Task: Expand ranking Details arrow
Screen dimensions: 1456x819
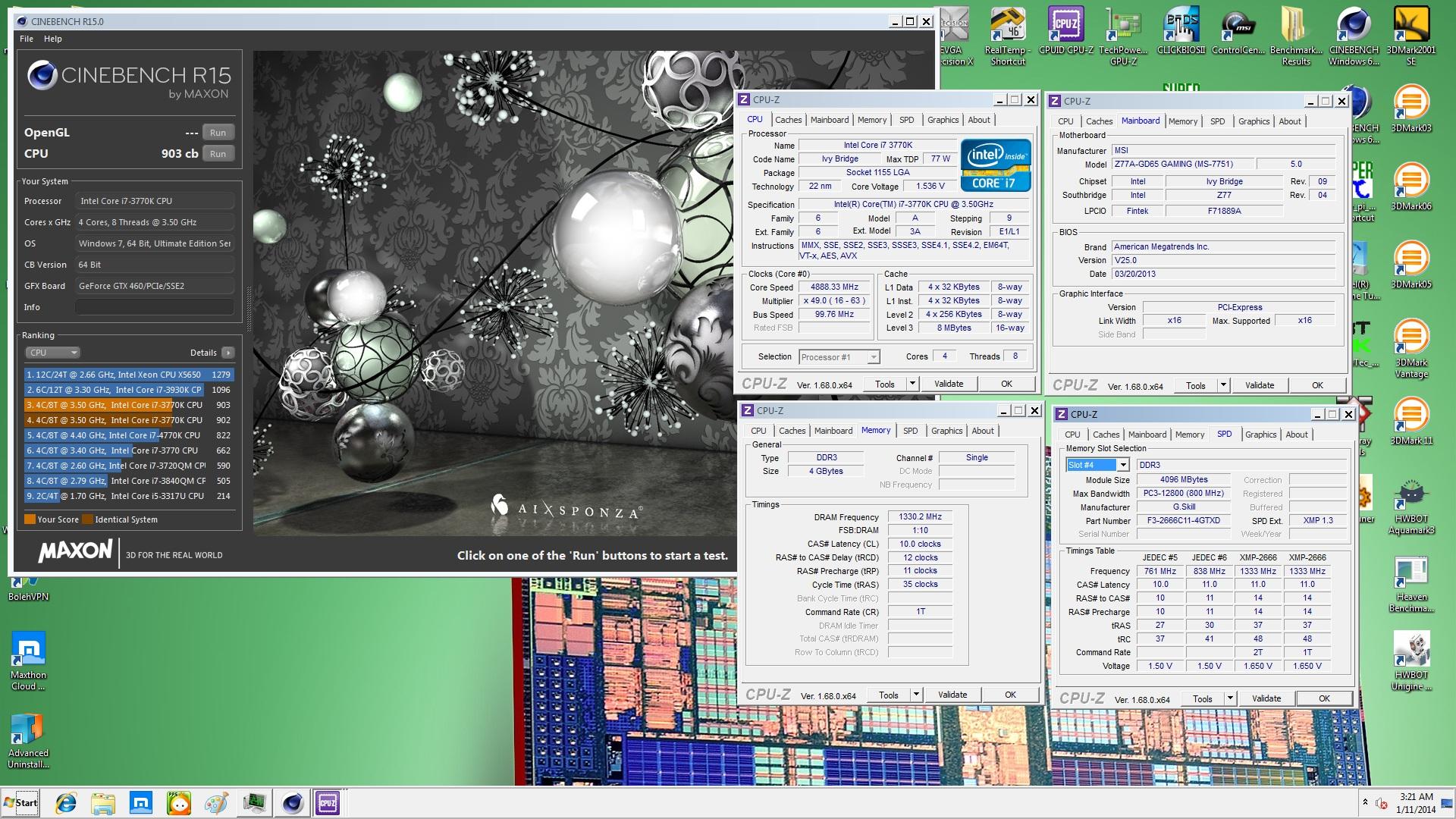Action: pyautogui.click(x=228, y=353)
